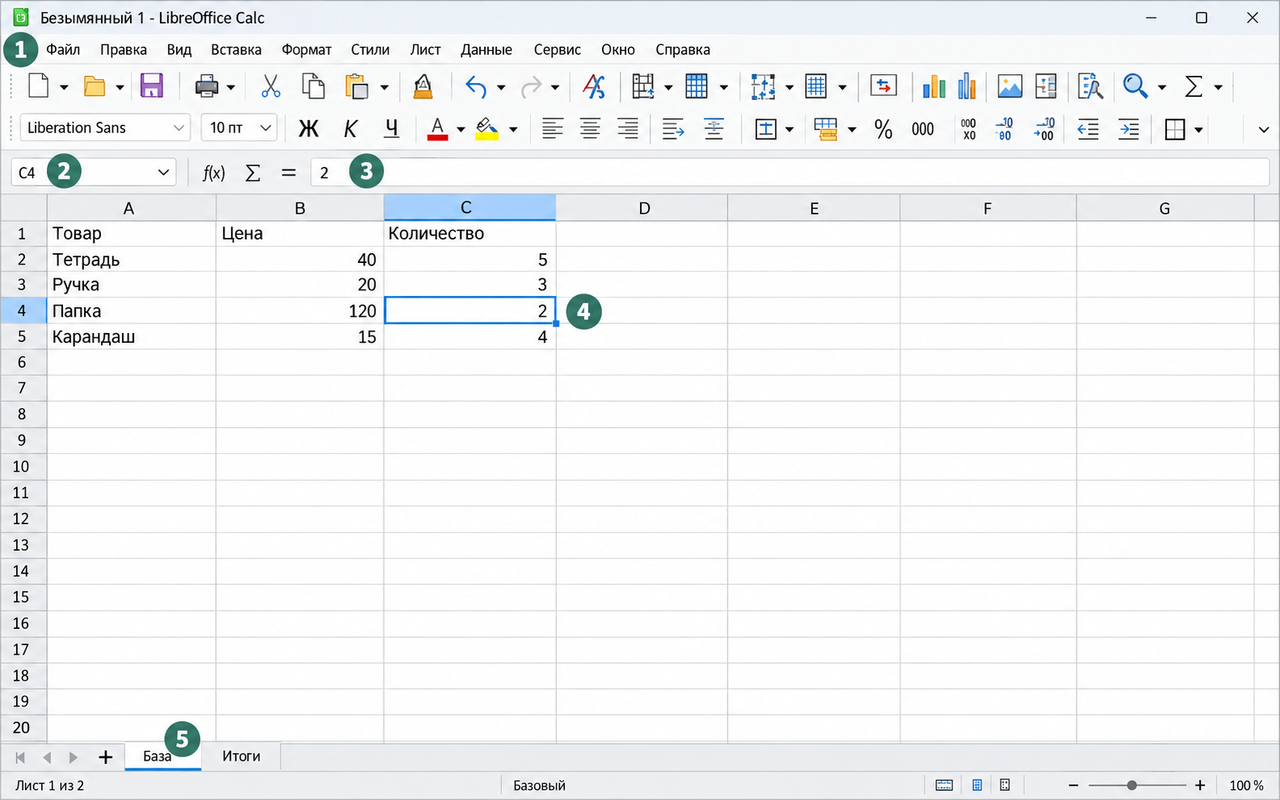Open the f(x) Function Wizard
Image resolution: width=1280 pixels, height=800 pixels.
[x=214, y=173]
